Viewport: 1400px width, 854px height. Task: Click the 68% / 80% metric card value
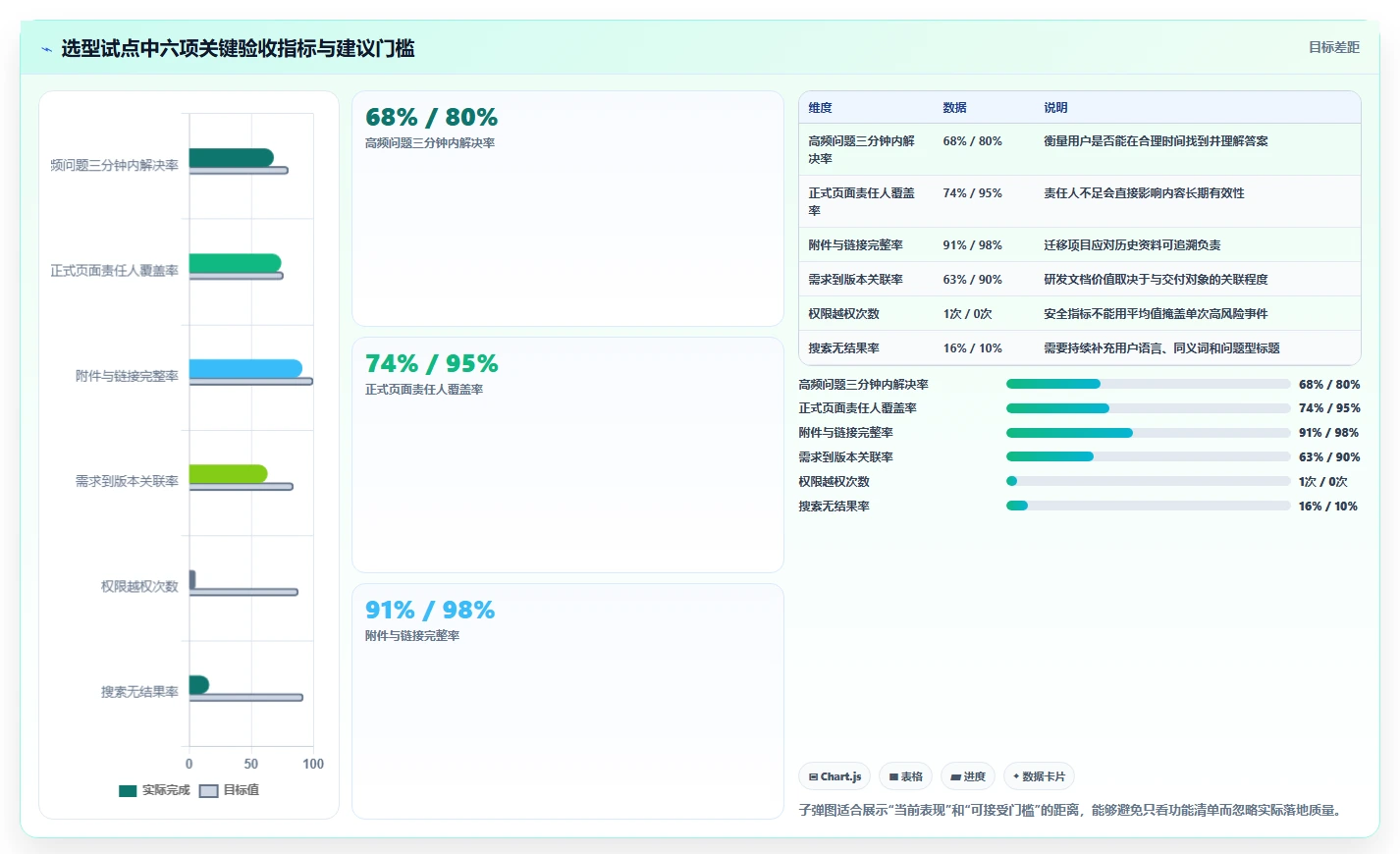431,118
